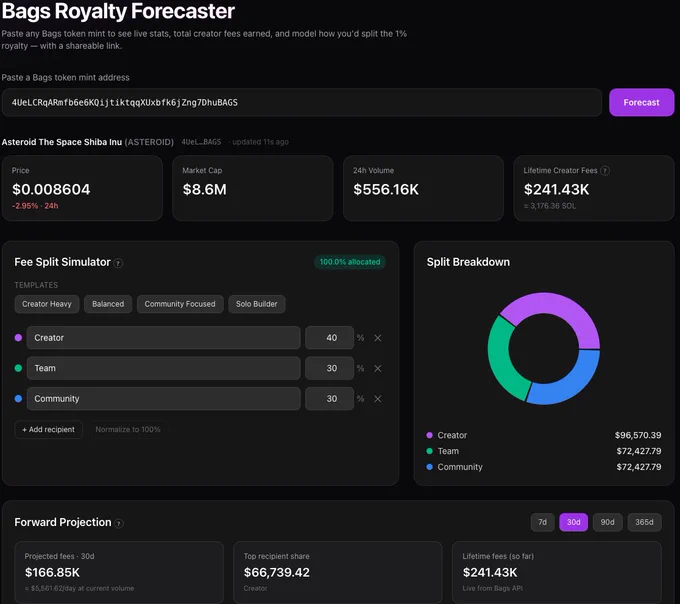Edit the Community recipient name field

[x=163, y=398]
